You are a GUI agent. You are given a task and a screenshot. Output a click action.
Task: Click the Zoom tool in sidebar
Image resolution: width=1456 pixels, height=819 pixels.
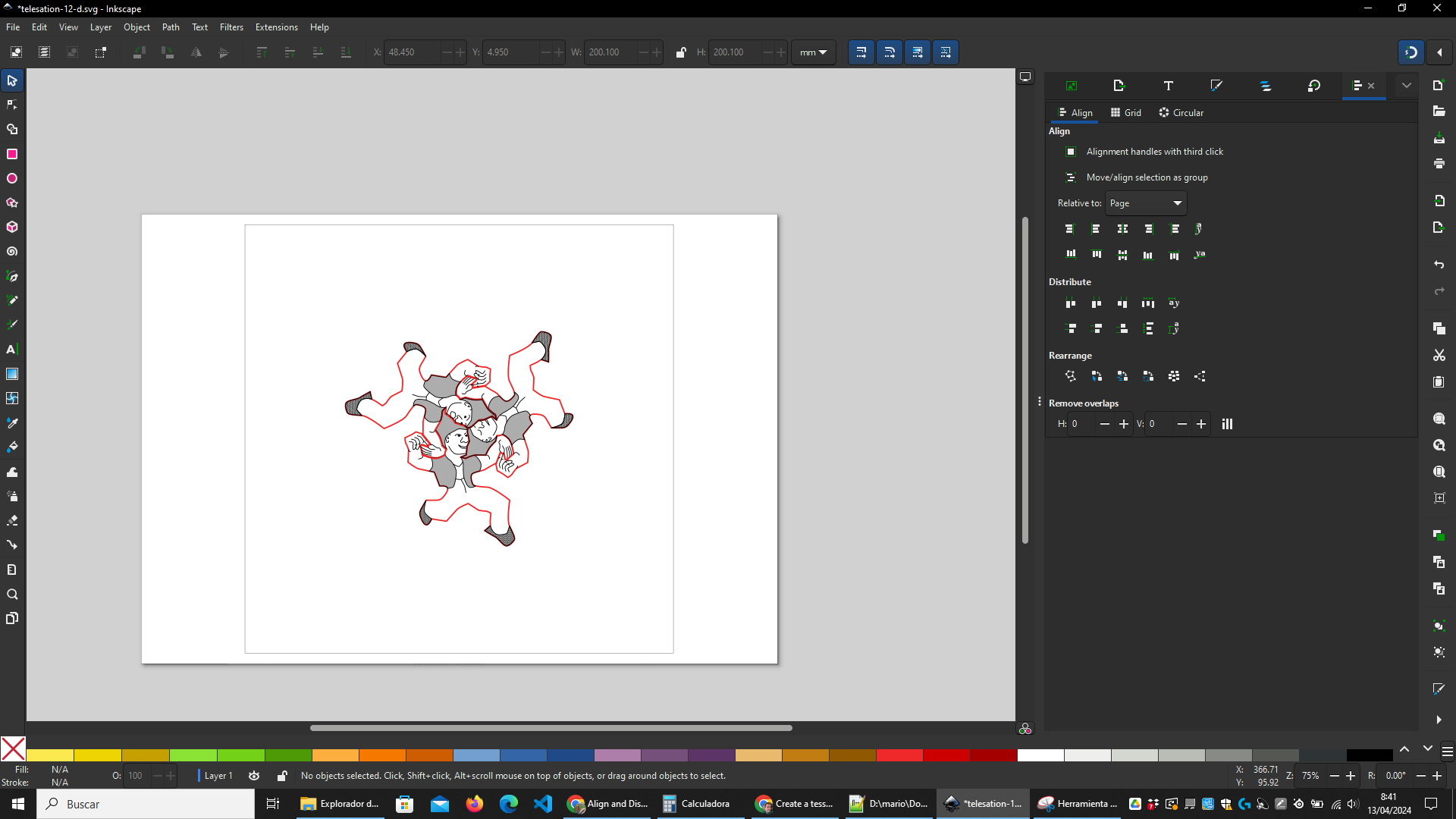tap(12, 594)
